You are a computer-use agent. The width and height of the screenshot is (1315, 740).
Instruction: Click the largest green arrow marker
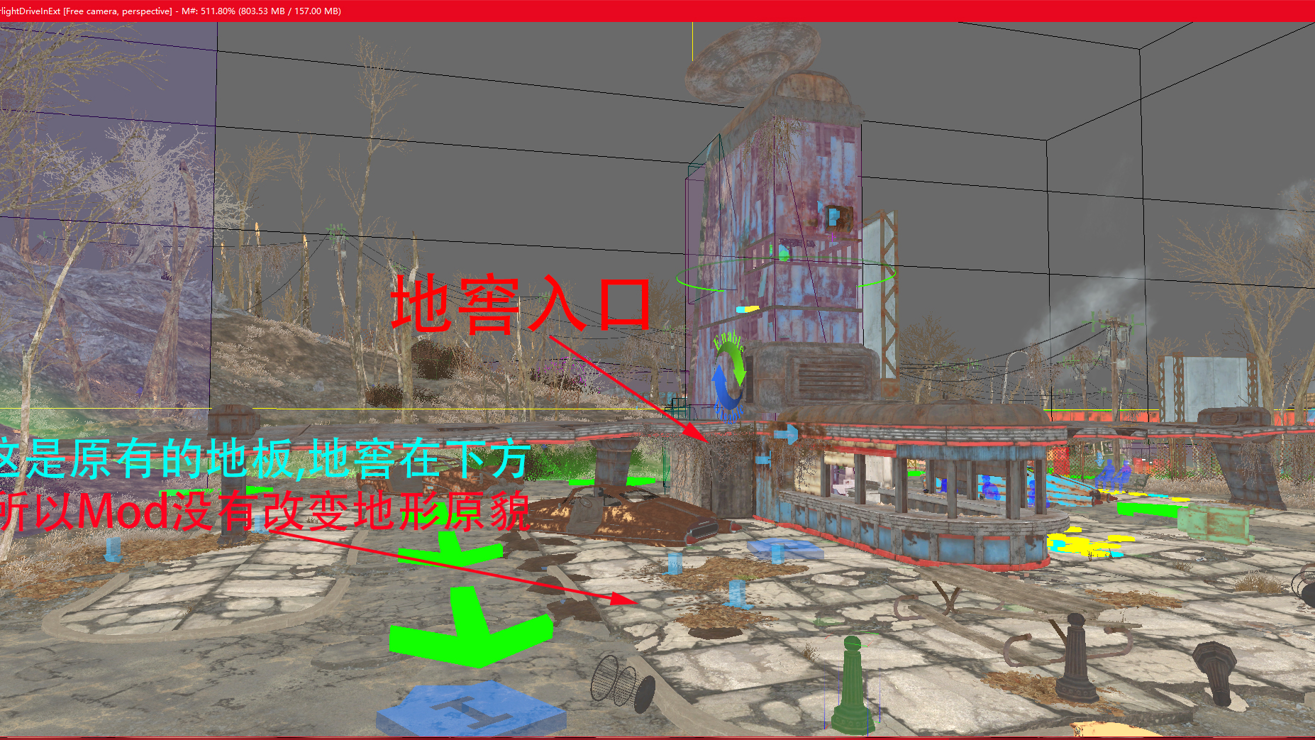(x=470, y=627)
